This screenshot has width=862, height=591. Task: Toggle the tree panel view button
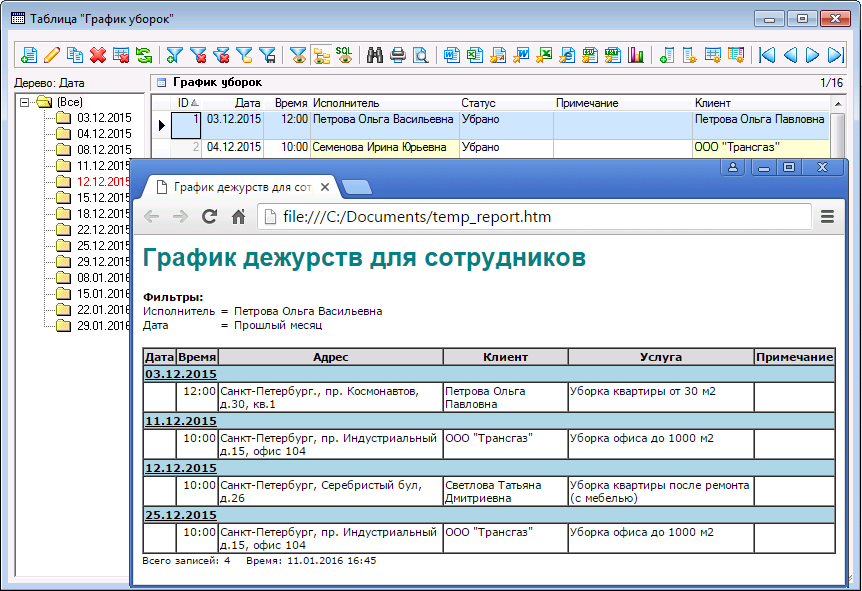tap(321, 55)
